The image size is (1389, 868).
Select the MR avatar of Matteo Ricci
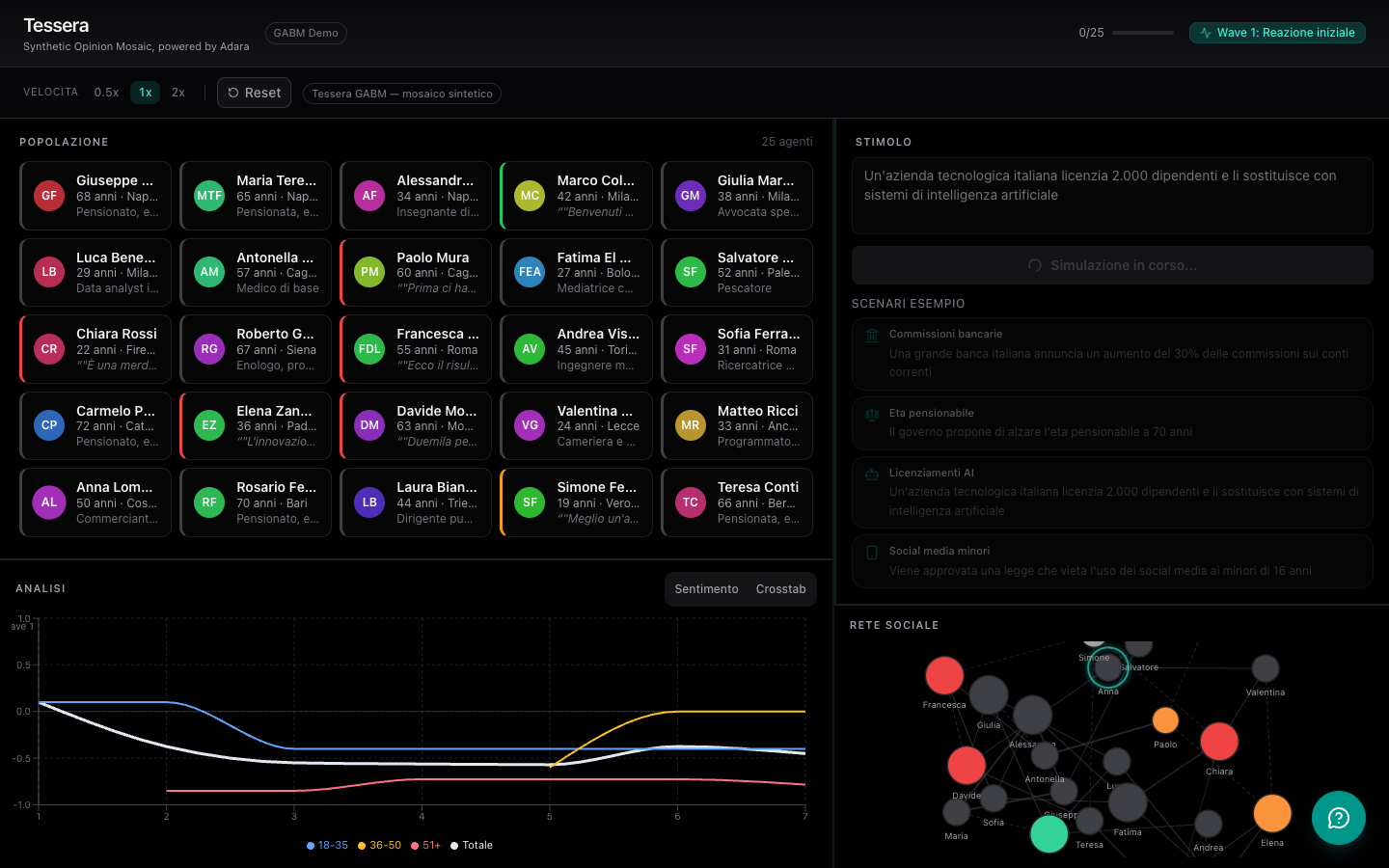(691, 425)
